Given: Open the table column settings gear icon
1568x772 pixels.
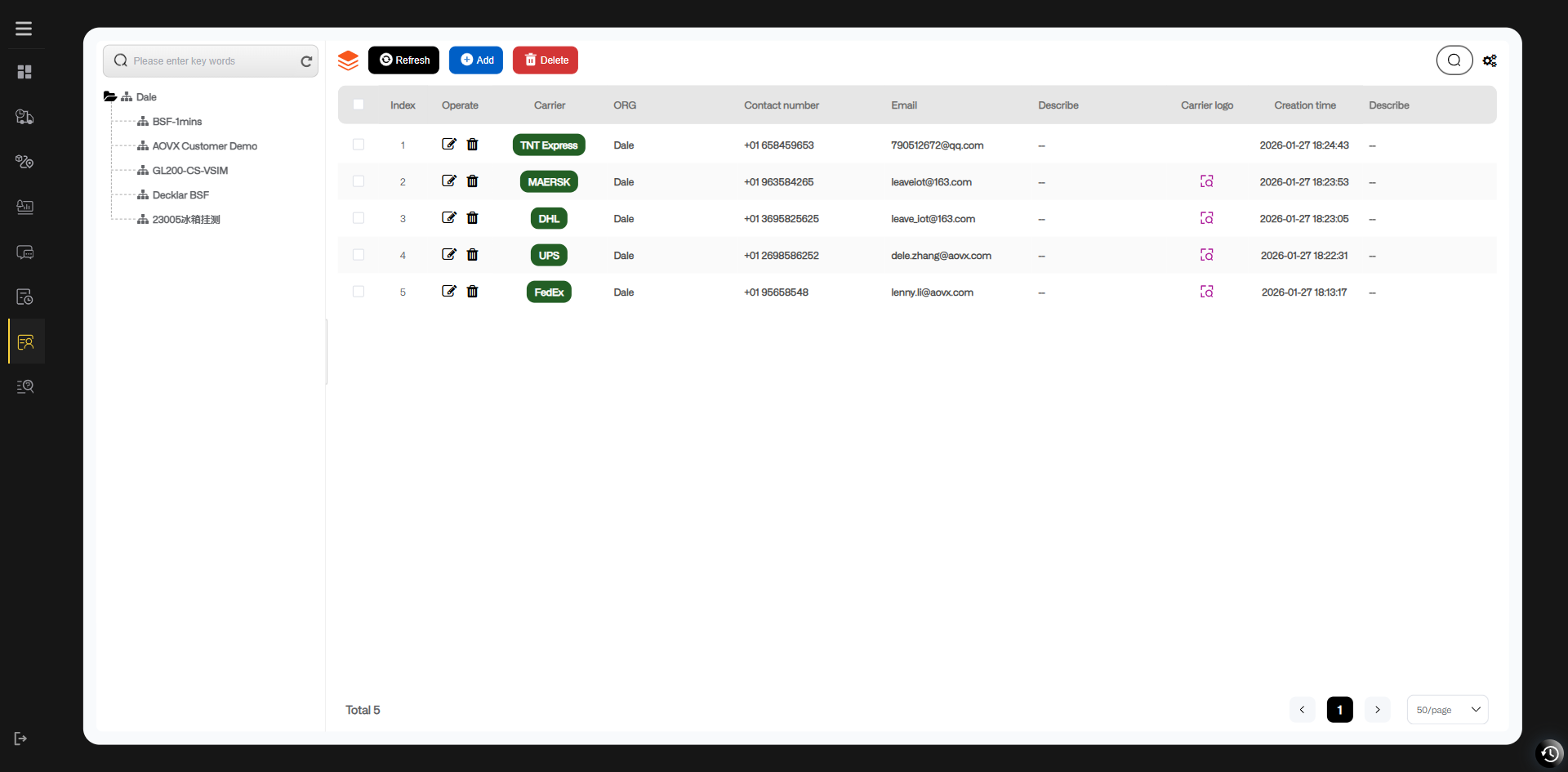Looking at the screenshot, I should [1490, 60].
